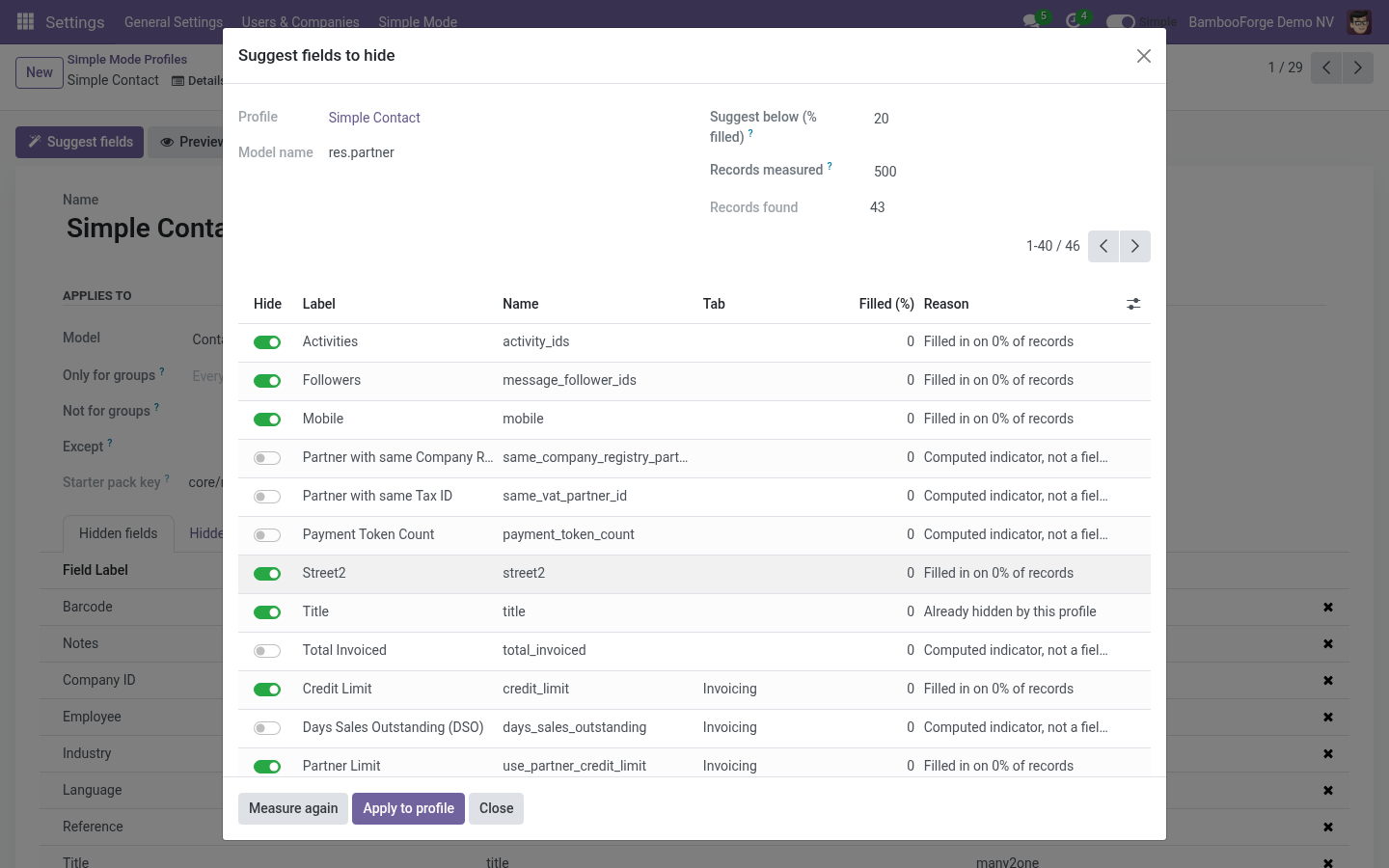Remove the Barcode hidden field row

pos(1328,607)
